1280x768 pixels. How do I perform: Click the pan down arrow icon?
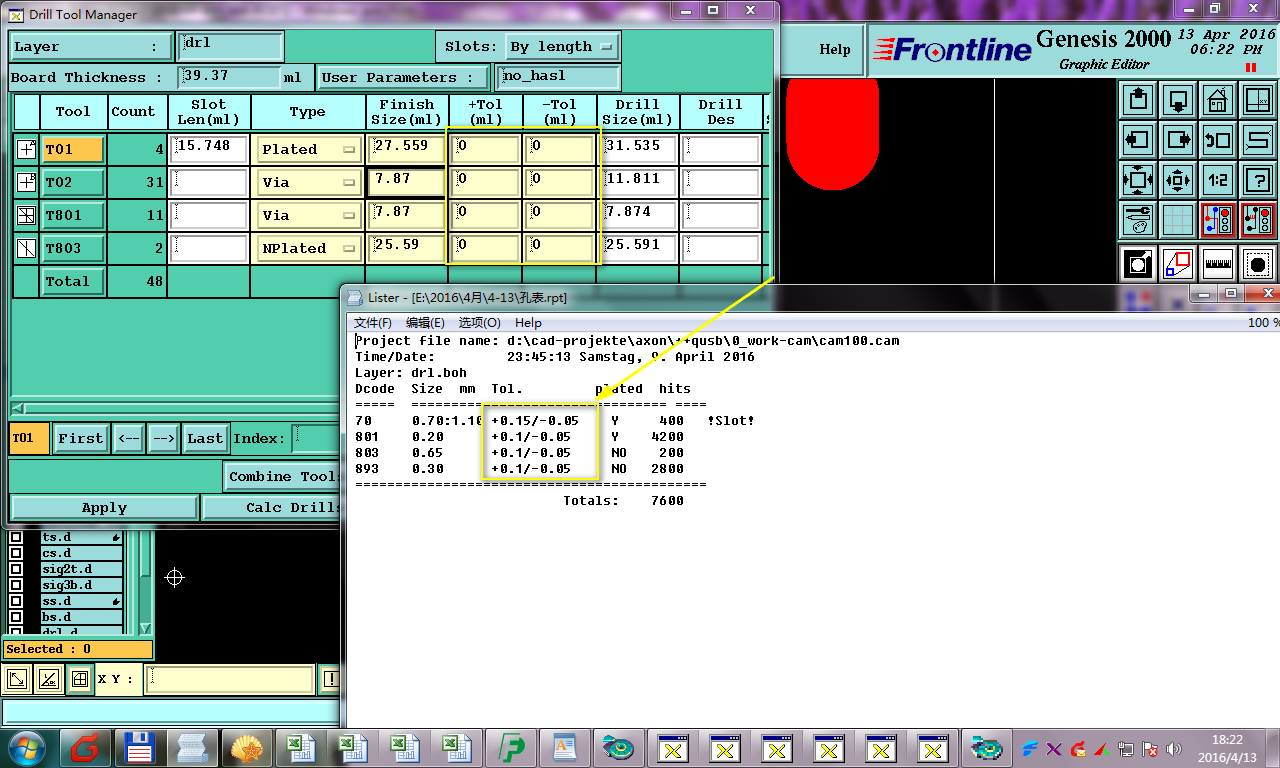[x=1178, y=101]
